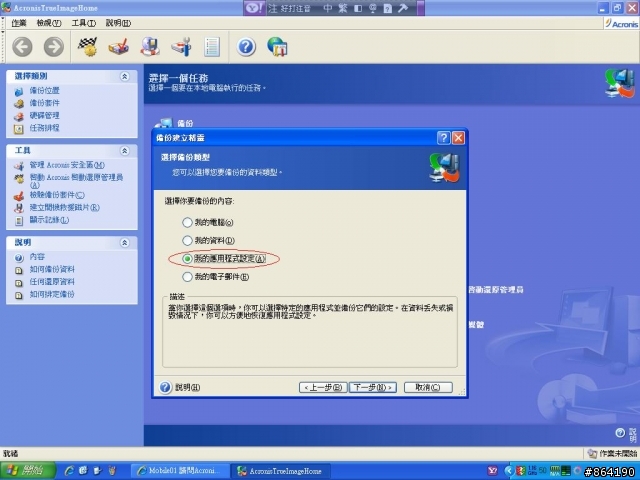This screenshot has height=480, width=640.
Task: Click the Acronis logo at top right
Action: click(621, 24)
